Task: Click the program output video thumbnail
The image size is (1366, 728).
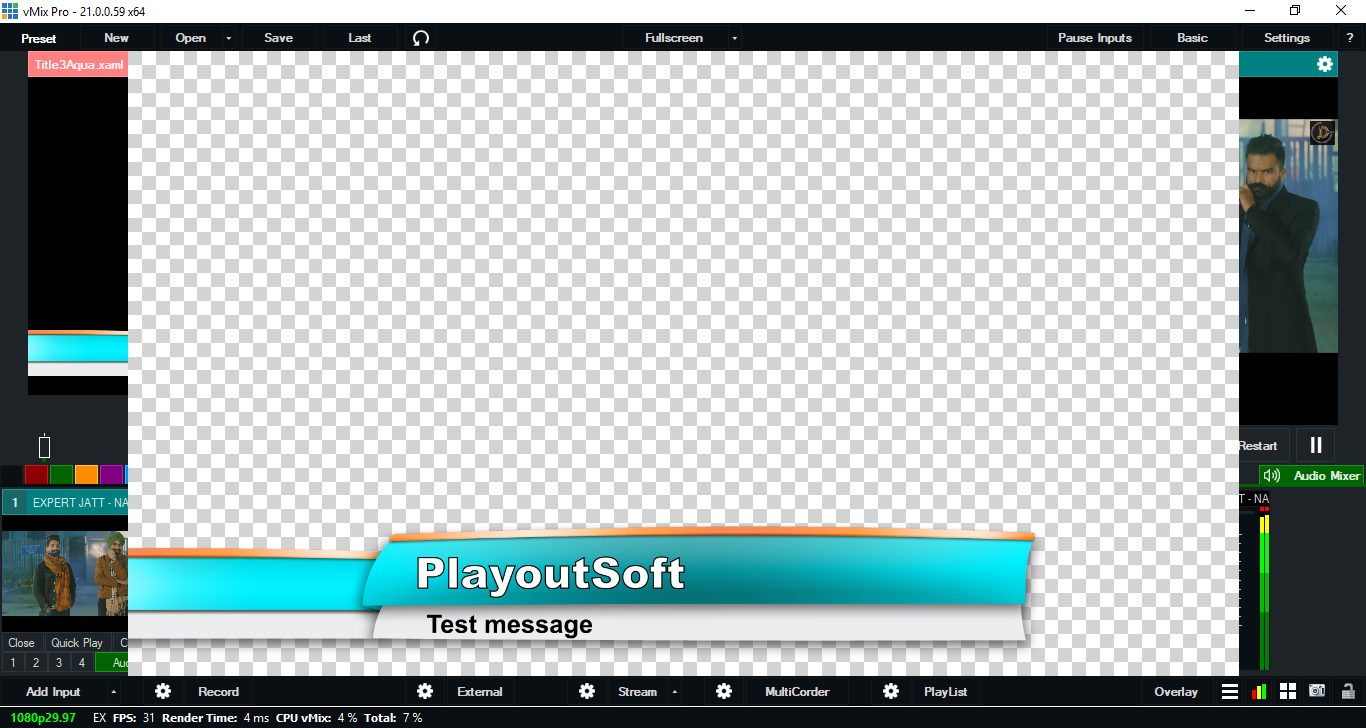Action: coord(1288,236)
